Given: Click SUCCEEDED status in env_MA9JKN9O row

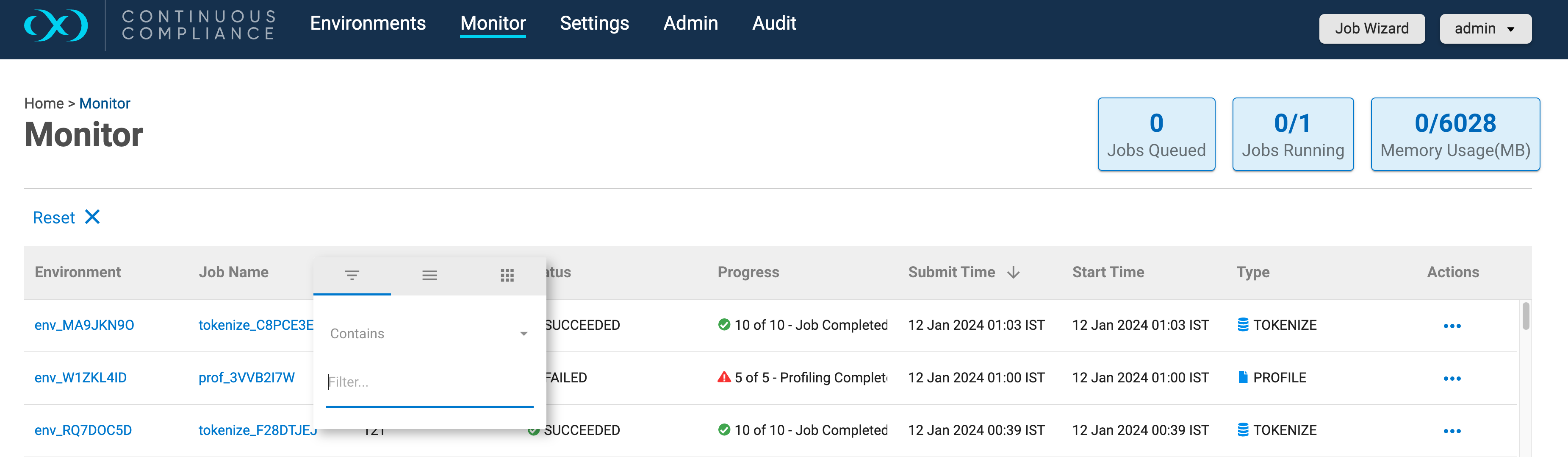Looking at the screenshot, I should coord(582,325).
